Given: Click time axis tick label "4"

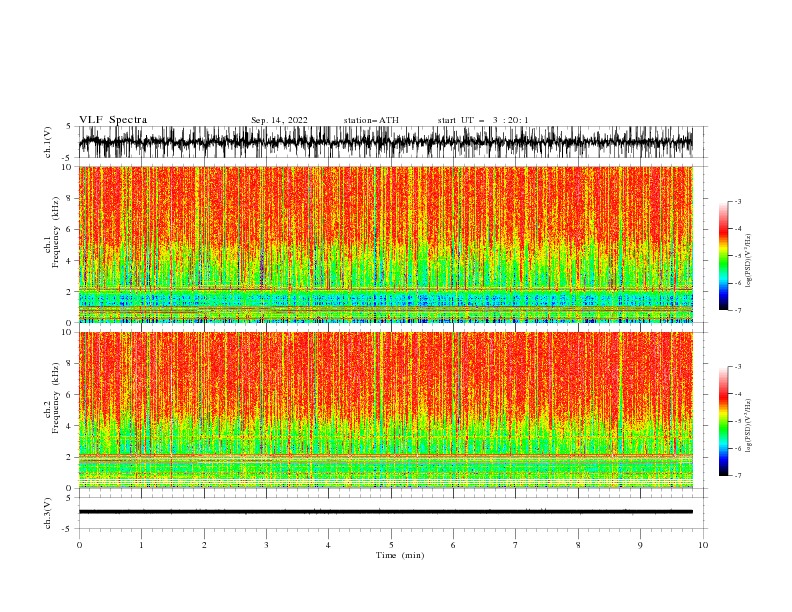Looking at the screenshot, I should (x=328, y=545).
